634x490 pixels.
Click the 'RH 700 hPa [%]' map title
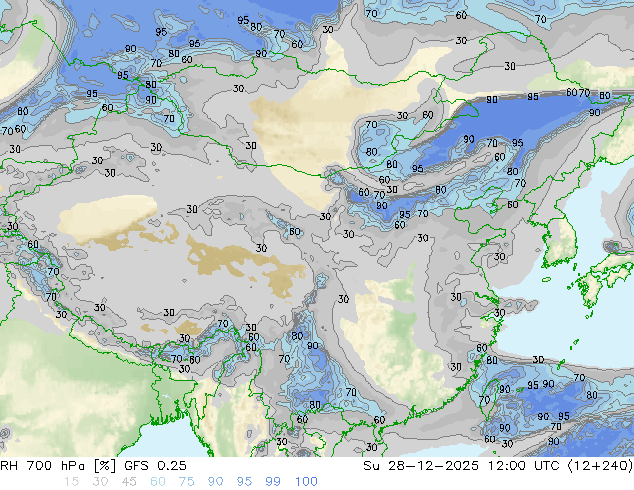coord(58,466)
